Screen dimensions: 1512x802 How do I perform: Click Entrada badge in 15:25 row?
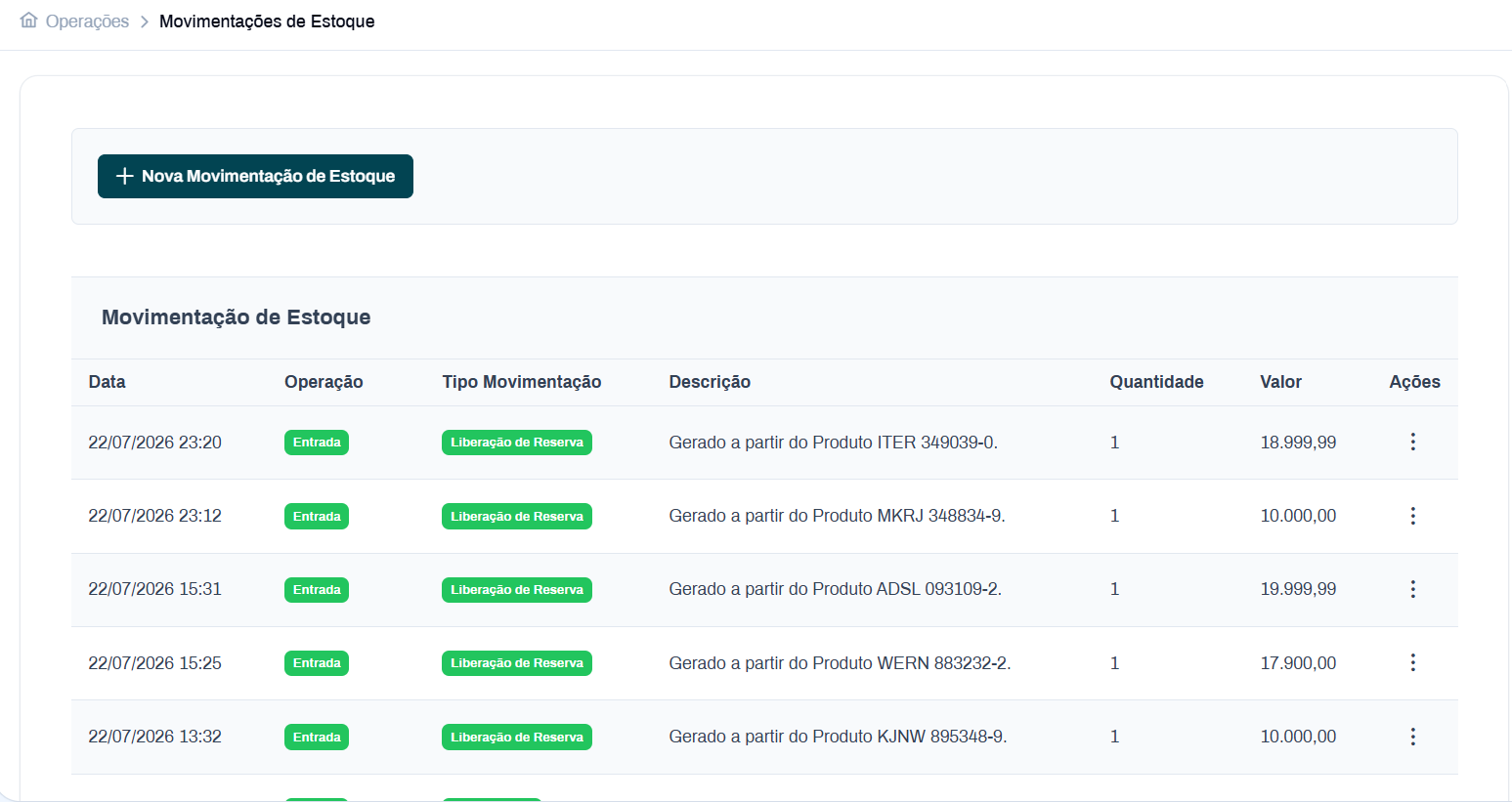click(x=317, y=663)
